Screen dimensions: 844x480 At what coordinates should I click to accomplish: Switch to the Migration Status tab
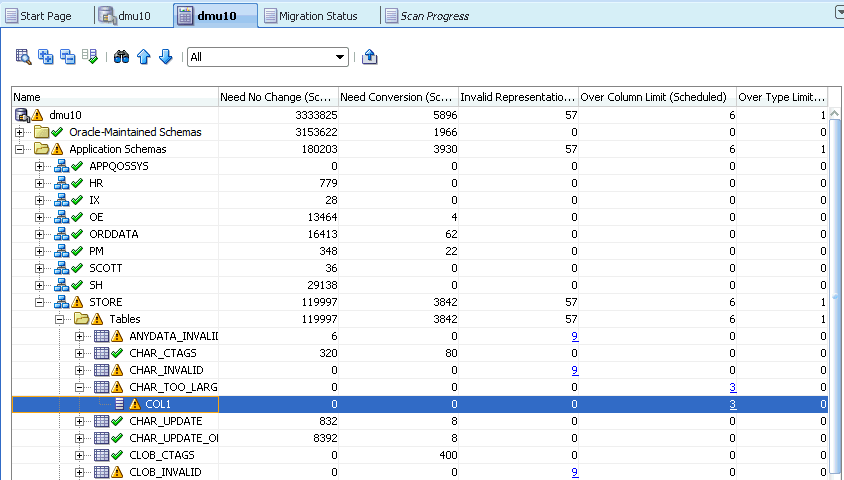[318, 16]
